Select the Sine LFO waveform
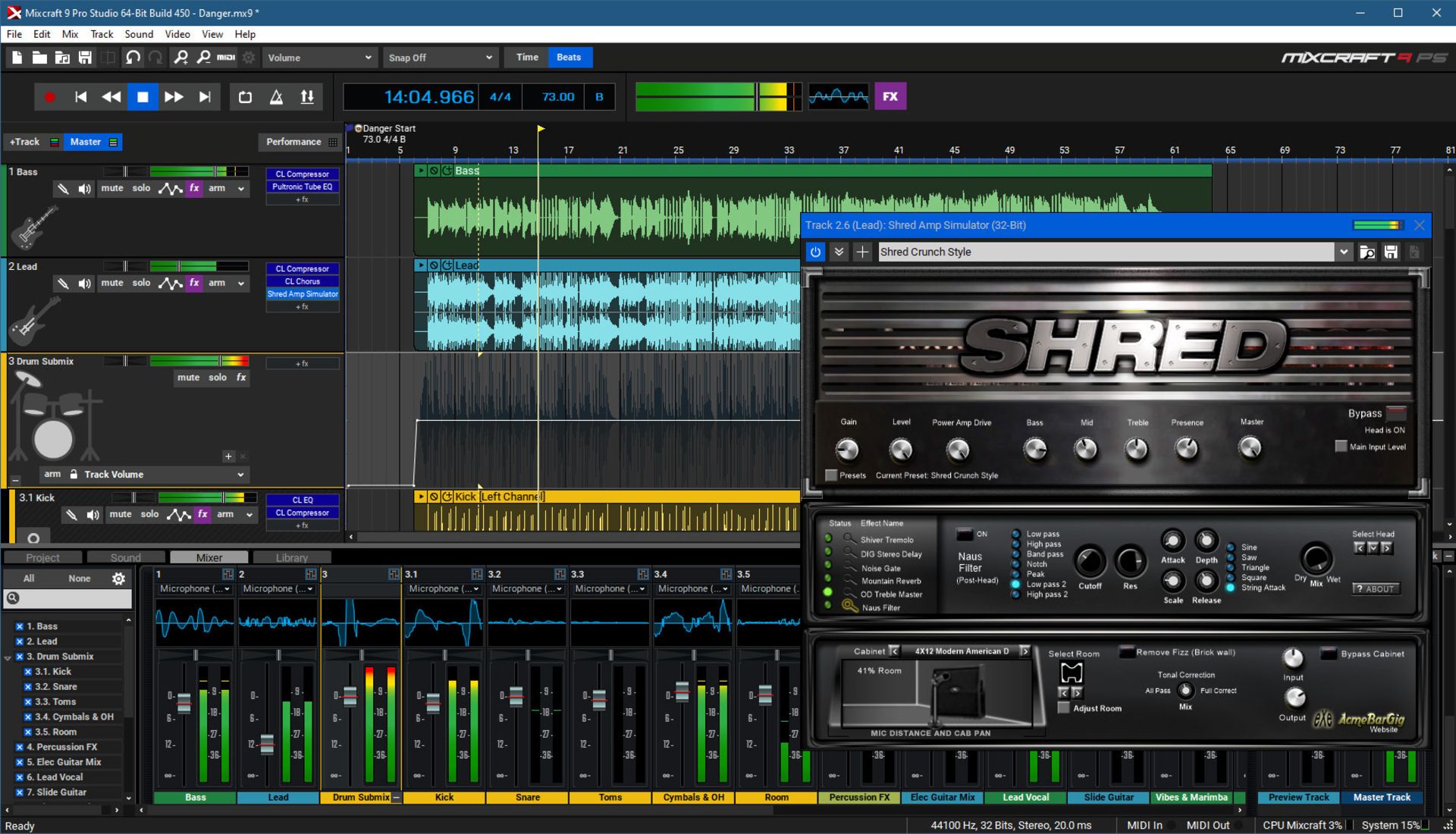The height and width of the screenshot is (834, 1456). pos(1231,547)
